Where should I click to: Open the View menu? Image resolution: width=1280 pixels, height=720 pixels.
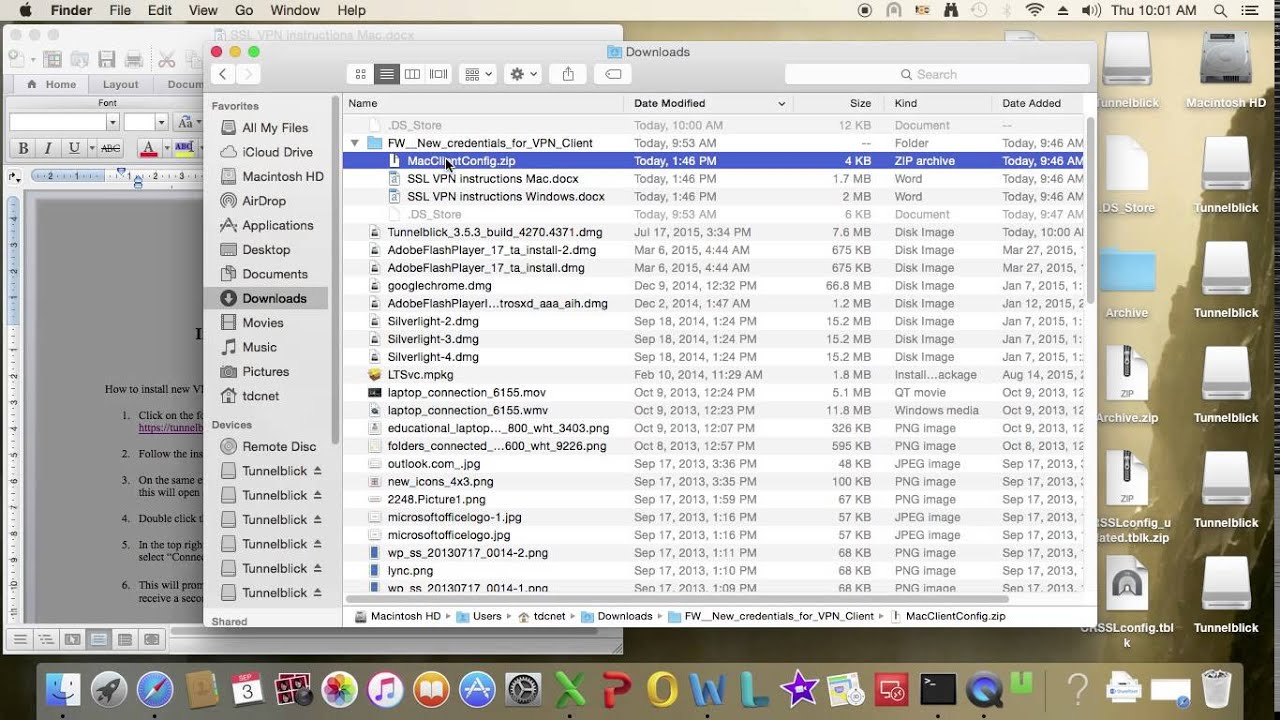[203, 10]
